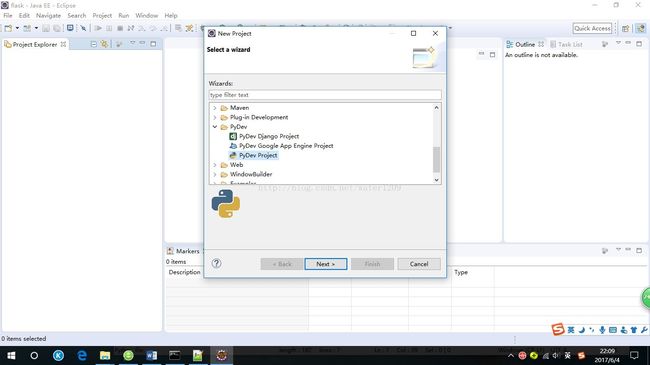Select the Markers tab
The image size is (650, 365).
point(183,251)
